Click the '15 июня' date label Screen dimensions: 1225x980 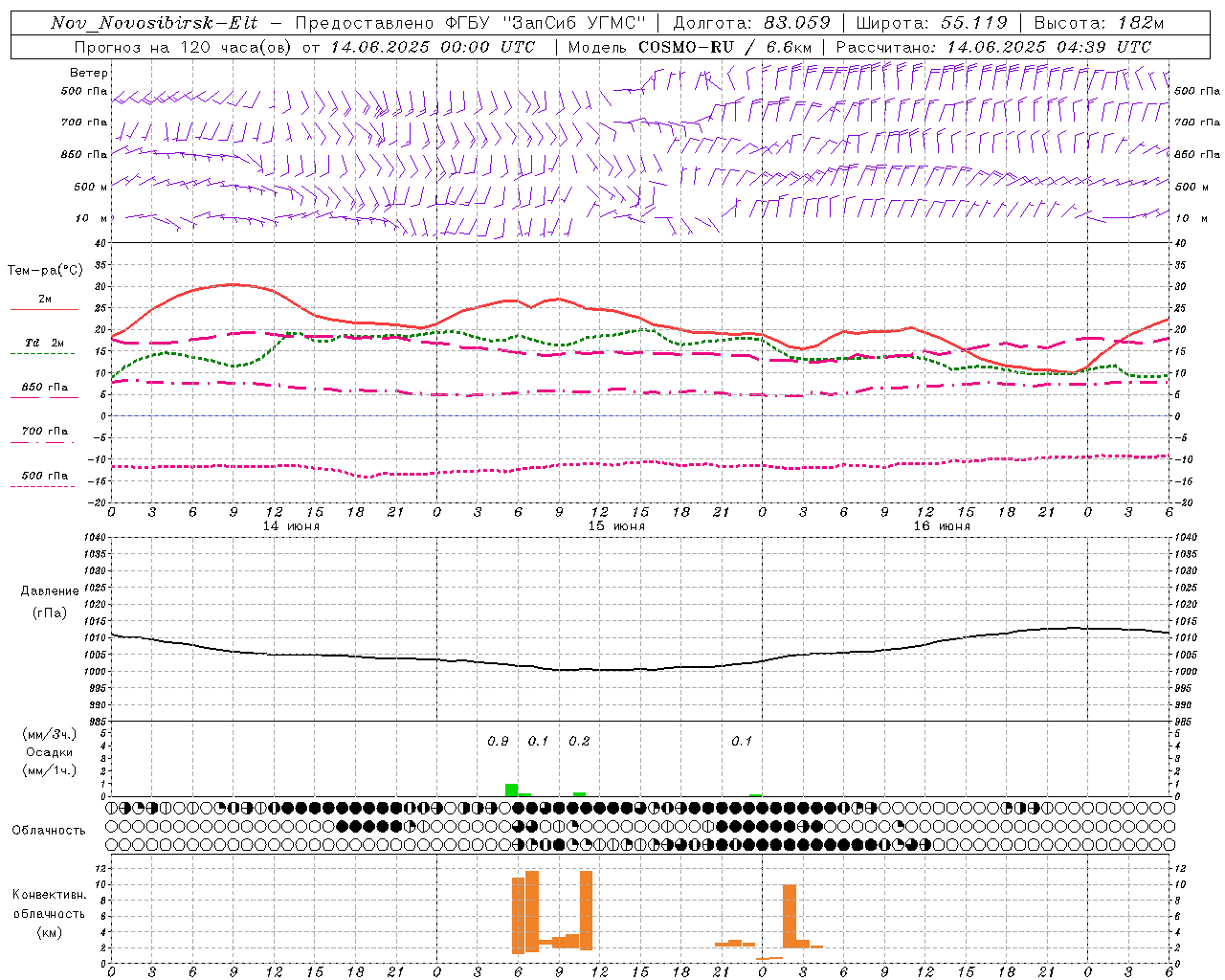615,526
